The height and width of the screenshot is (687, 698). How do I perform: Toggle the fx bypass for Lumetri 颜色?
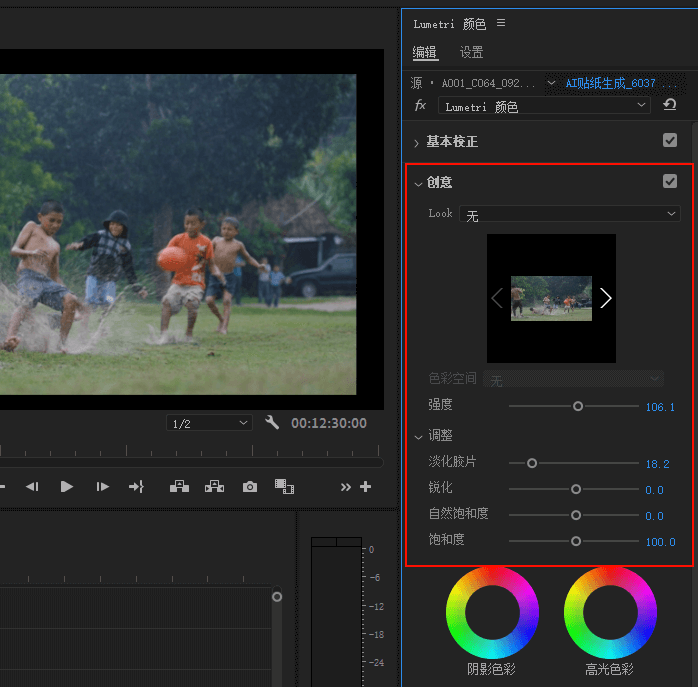(x=420, y=105)
